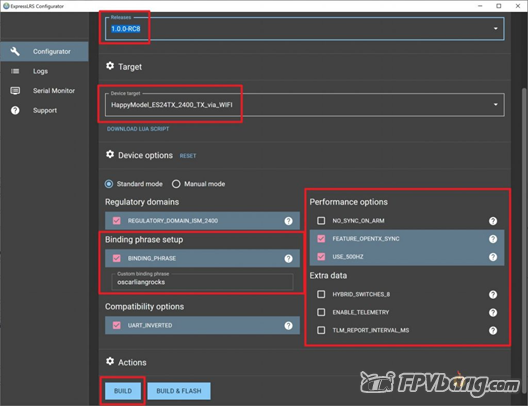Select the Manual mode radio button

(176, 184)
